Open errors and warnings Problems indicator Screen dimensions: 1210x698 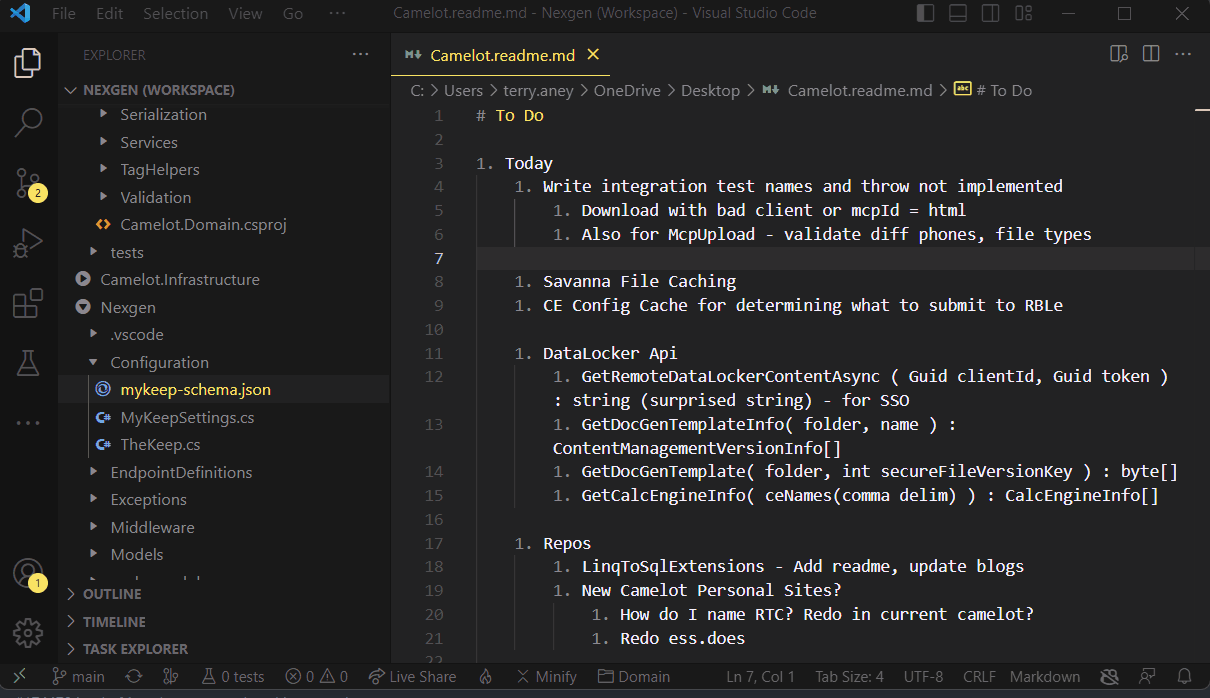point(316,677)
